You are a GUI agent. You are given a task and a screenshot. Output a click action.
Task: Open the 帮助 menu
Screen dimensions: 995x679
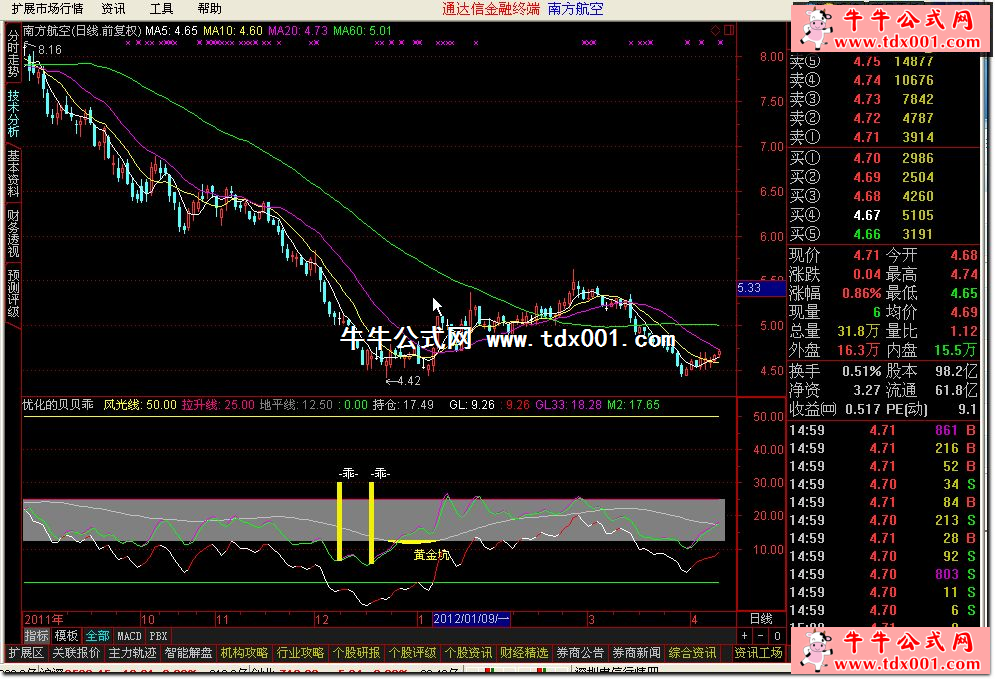click(209, 8)
